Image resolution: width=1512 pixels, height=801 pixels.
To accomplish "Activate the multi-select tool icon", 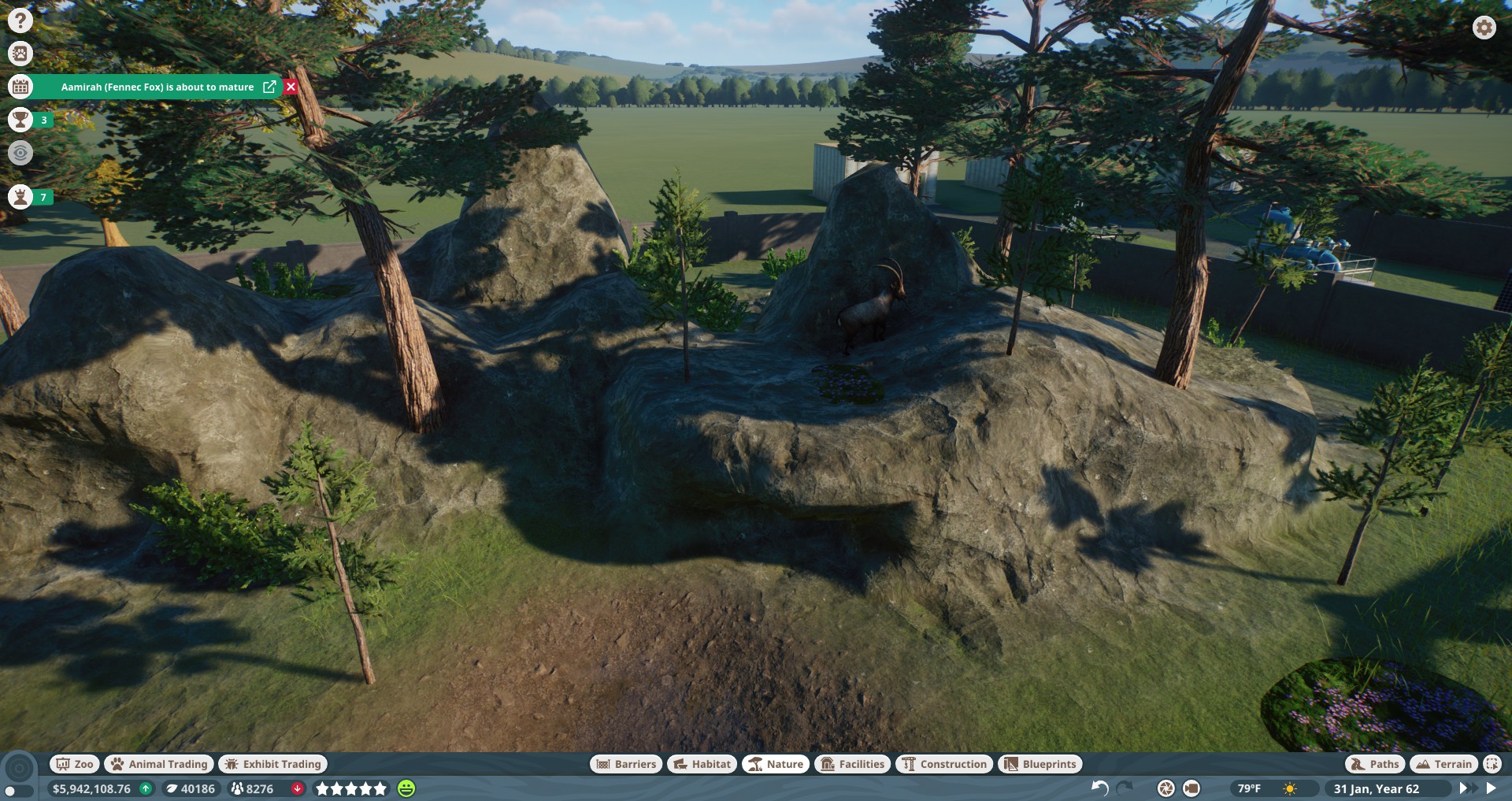I will click(1492, 764).
